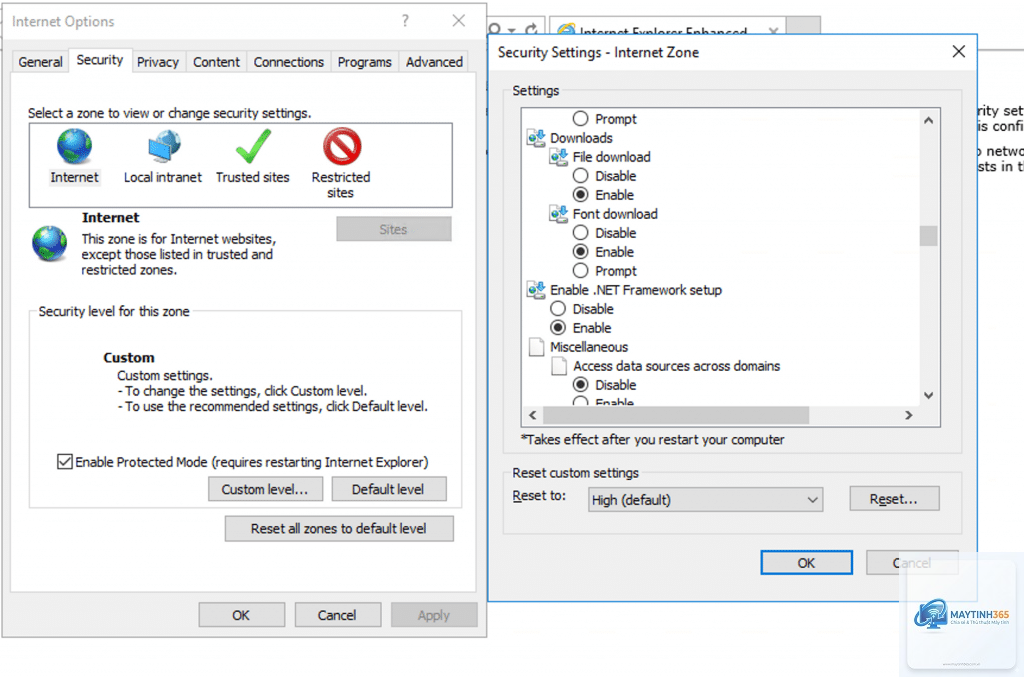Click the Miscellaneous category page icon
Image resolution: width=1024 pixels, height=677 pixels.
point(536,347)
